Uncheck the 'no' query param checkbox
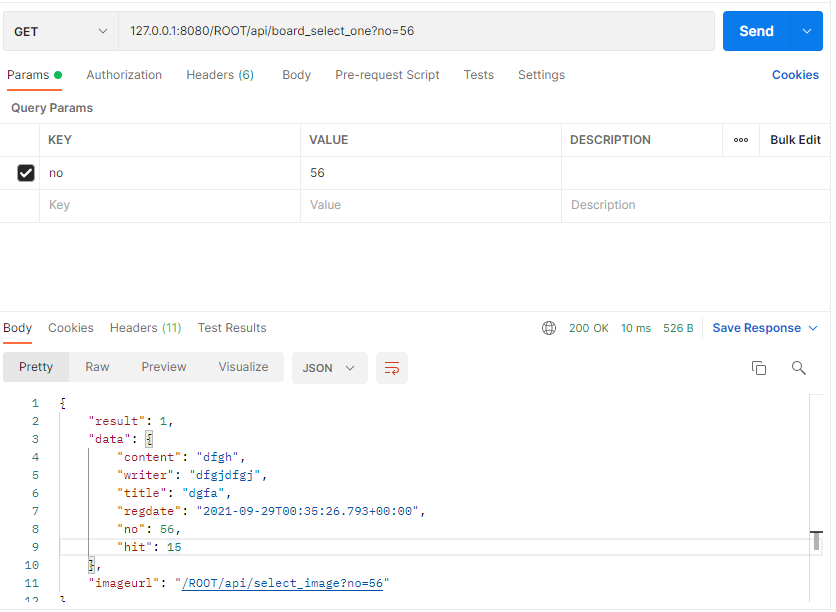Screen dimensions: 836x612 click(26, 173)
